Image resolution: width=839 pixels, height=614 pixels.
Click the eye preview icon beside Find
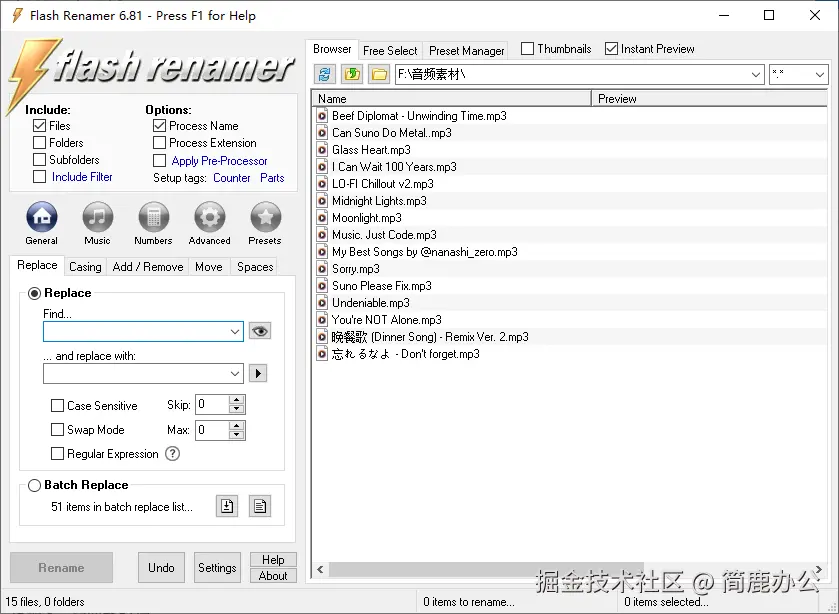point(260,331)
